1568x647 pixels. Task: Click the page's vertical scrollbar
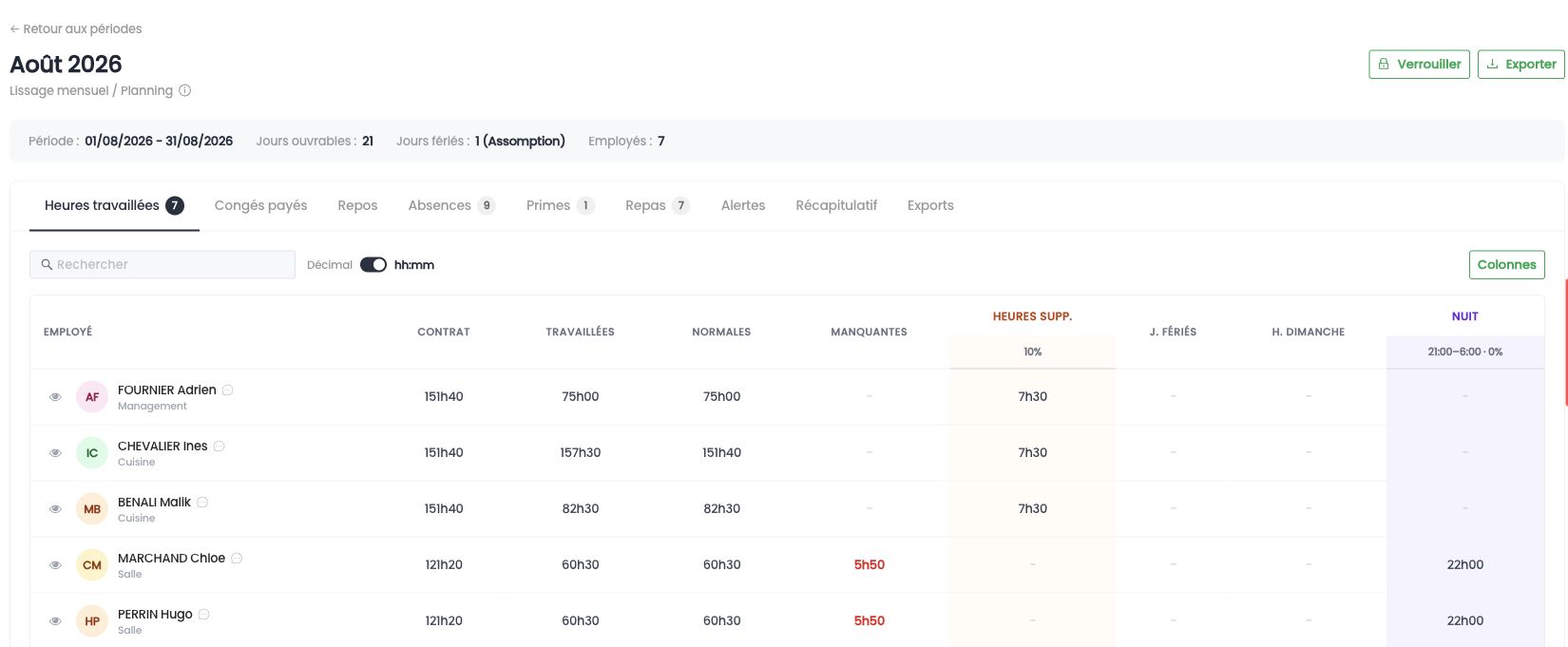[x=1565, y=342]
